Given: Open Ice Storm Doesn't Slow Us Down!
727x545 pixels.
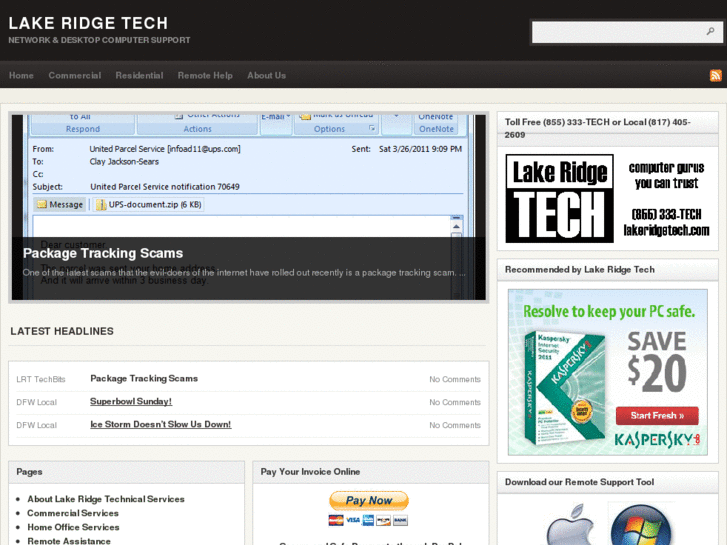Looking at the screenshot, I should point(160,424).
